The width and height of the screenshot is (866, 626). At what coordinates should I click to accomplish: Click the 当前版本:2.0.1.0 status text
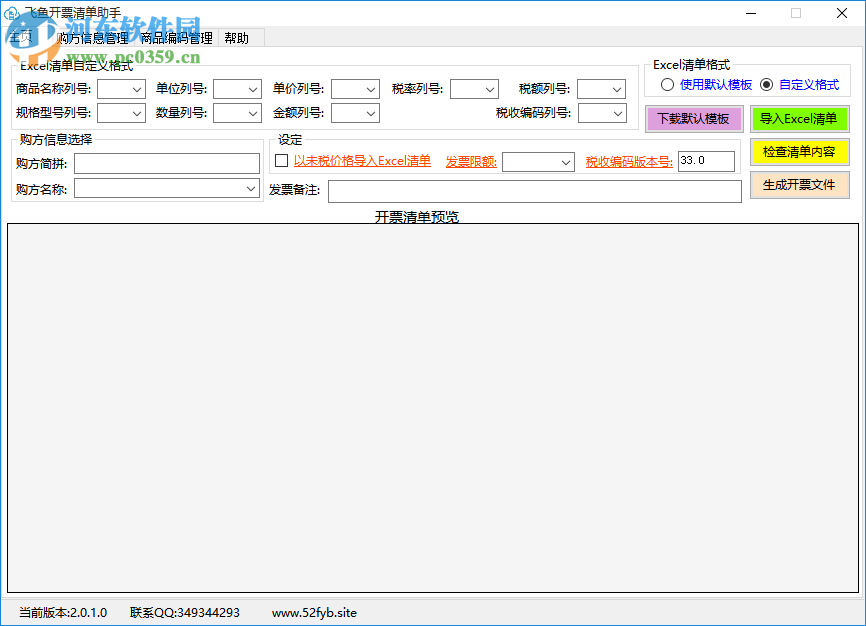click(63, 613)
